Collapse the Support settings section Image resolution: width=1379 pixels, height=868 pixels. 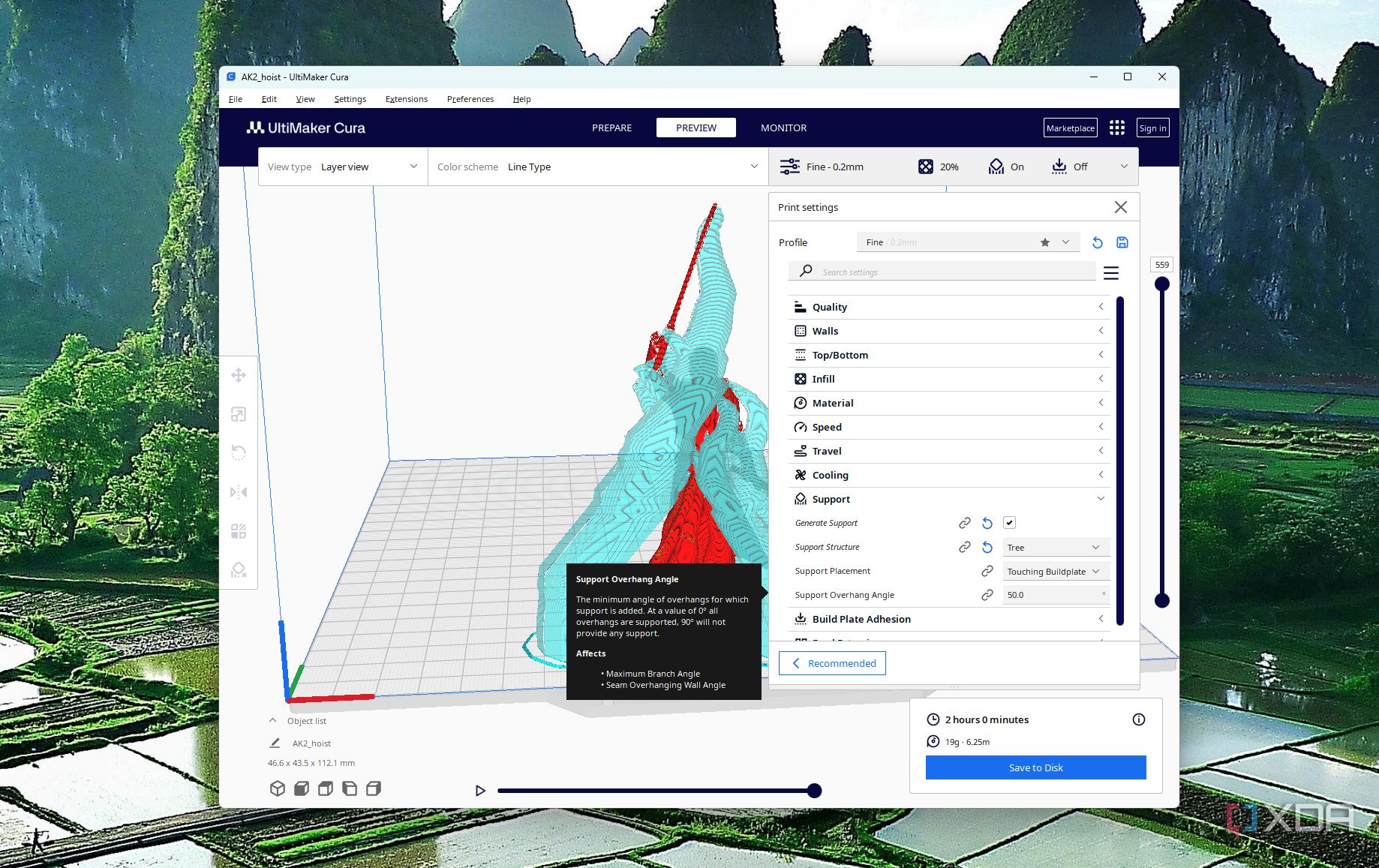click(949, 499)
